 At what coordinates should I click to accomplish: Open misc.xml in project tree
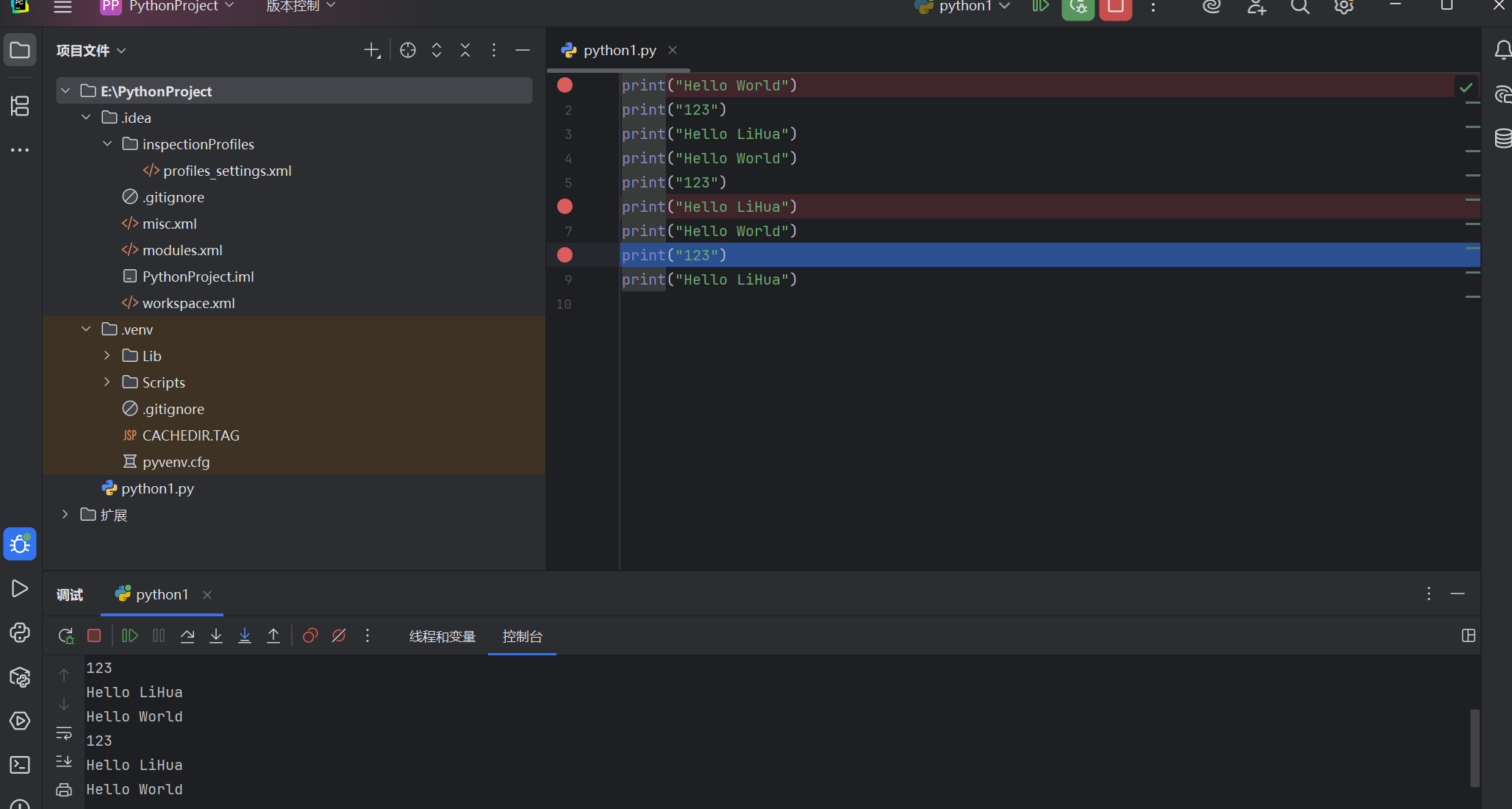point(169,224)
